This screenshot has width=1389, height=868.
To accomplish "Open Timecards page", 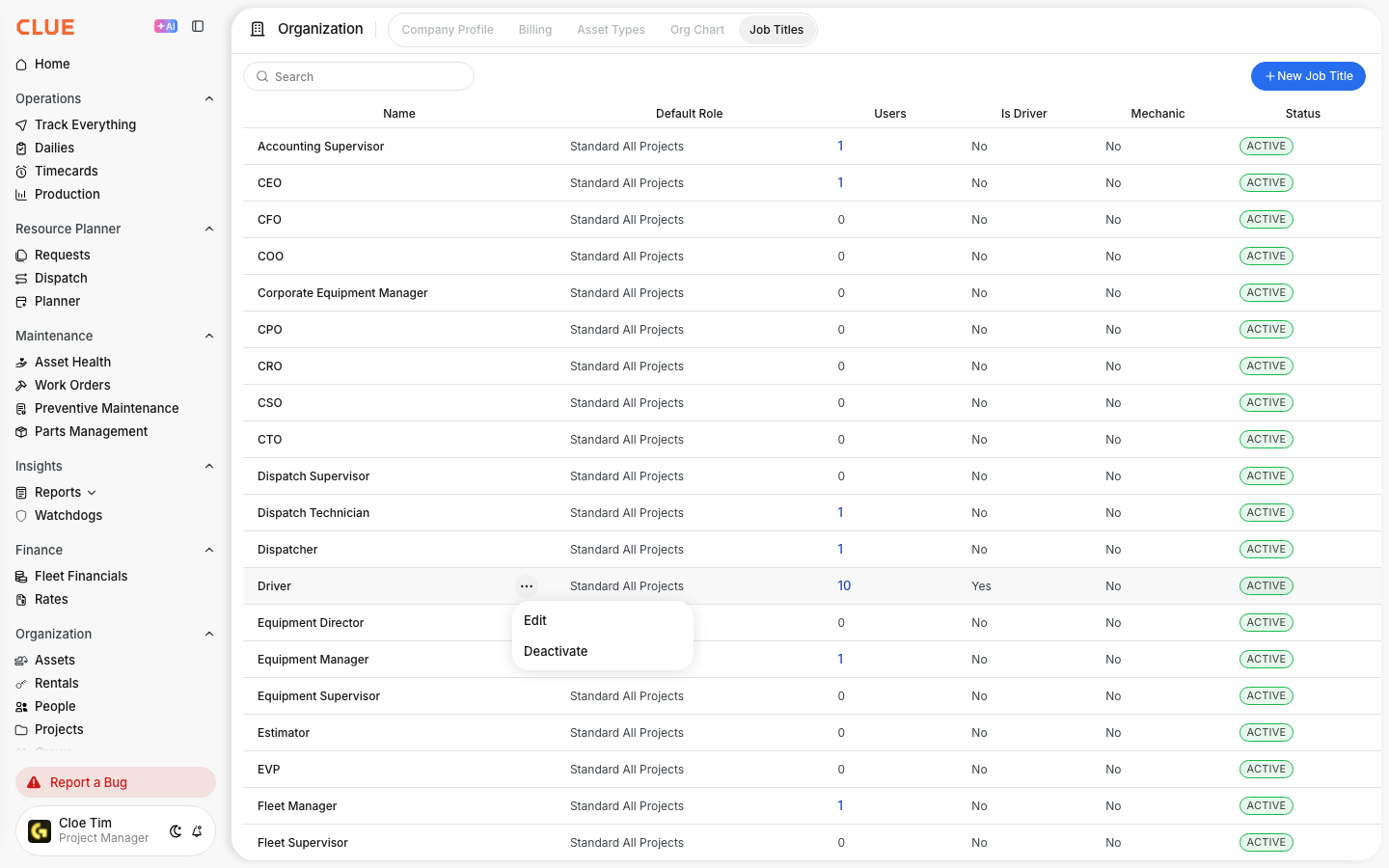I will 66,171.
